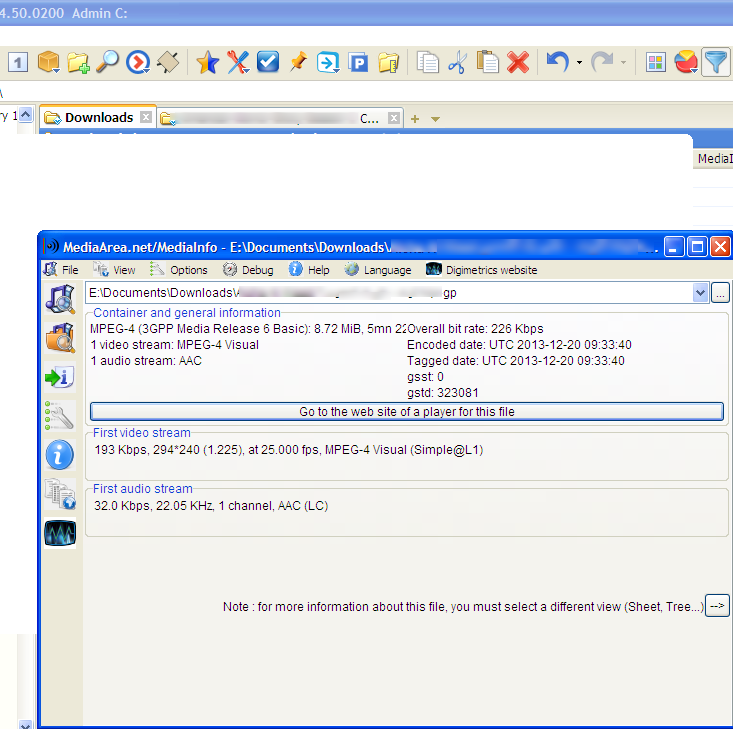
Task: Click the waveform icon in MediaInfo sidebar
Action: click(x=60, y=534)
